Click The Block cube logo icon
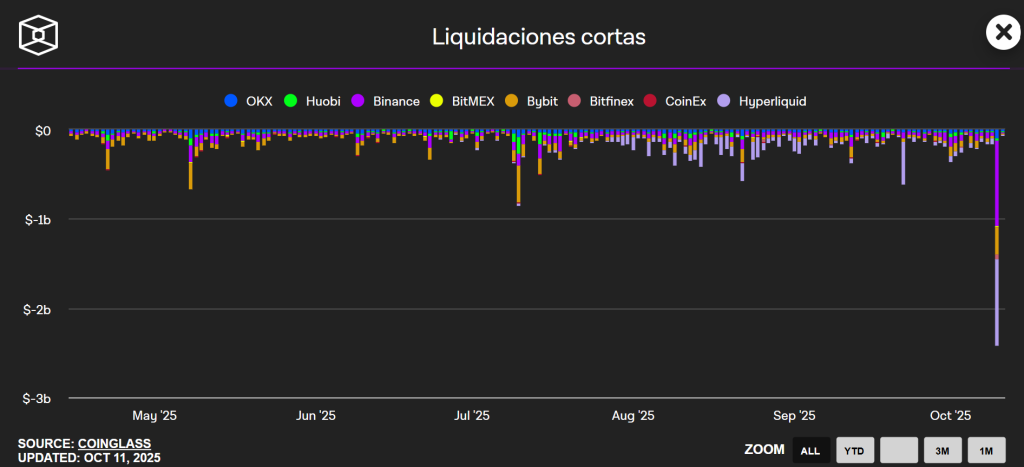Screen dimensions: 1024x467 pyautogui.click(x=39, y=35)
